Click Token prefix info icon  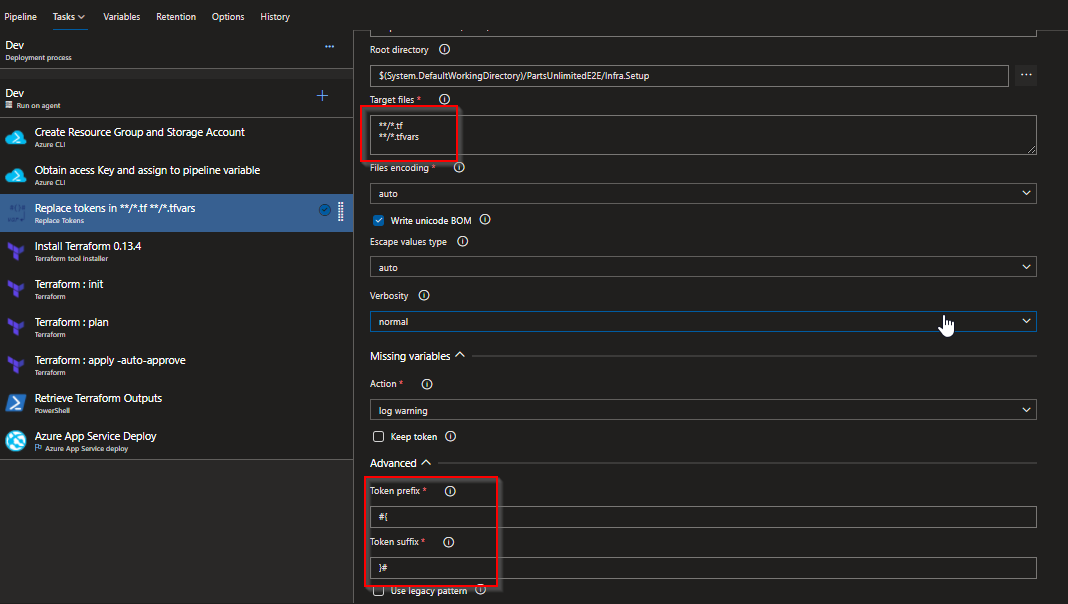(x=450, y=491)
